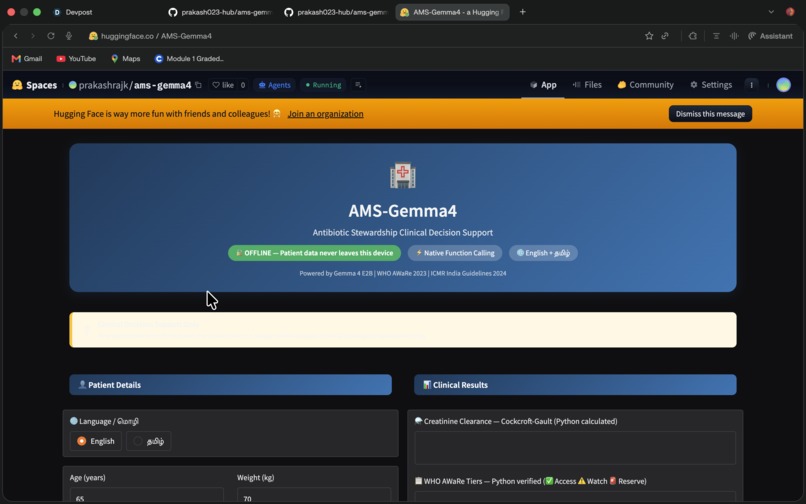Viewport: 806px width, 504px height.
Task: Click the Agents badge
Action: [x=274, y=85]
